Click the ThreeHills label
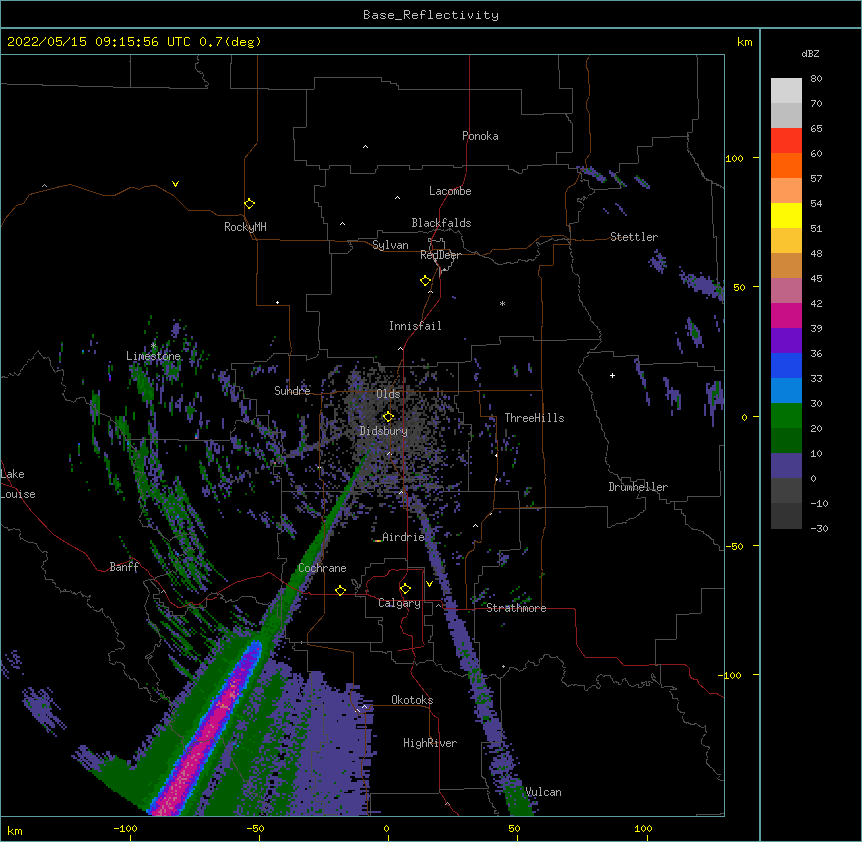Image resolution: width=862 pixels, height=842 pixels. [534, 418]
